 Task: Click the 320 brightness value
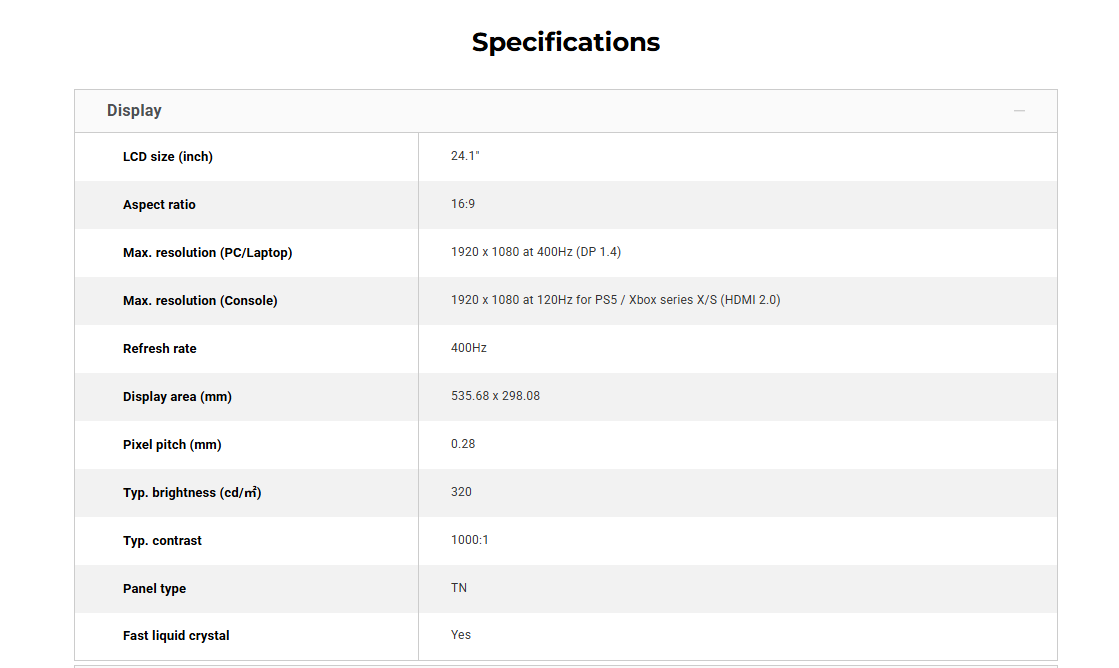461,492
